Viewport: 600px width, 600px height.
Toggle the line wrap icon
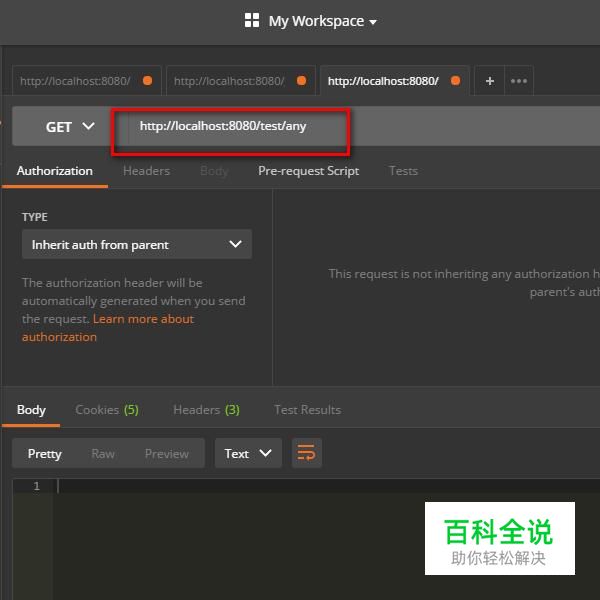pos(307,453)
